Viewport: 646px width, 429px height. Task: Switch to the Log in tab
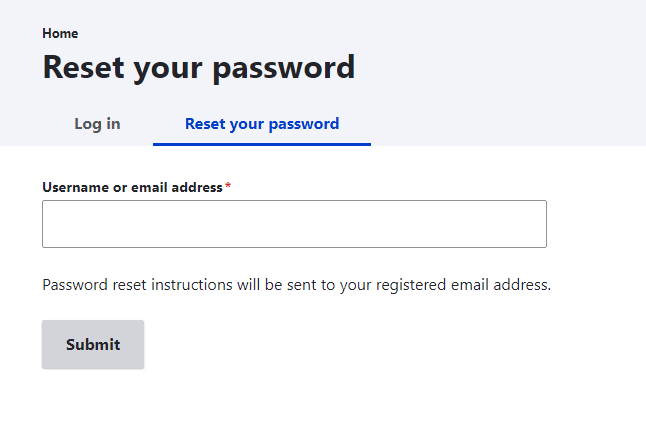(x=97, y=124)
